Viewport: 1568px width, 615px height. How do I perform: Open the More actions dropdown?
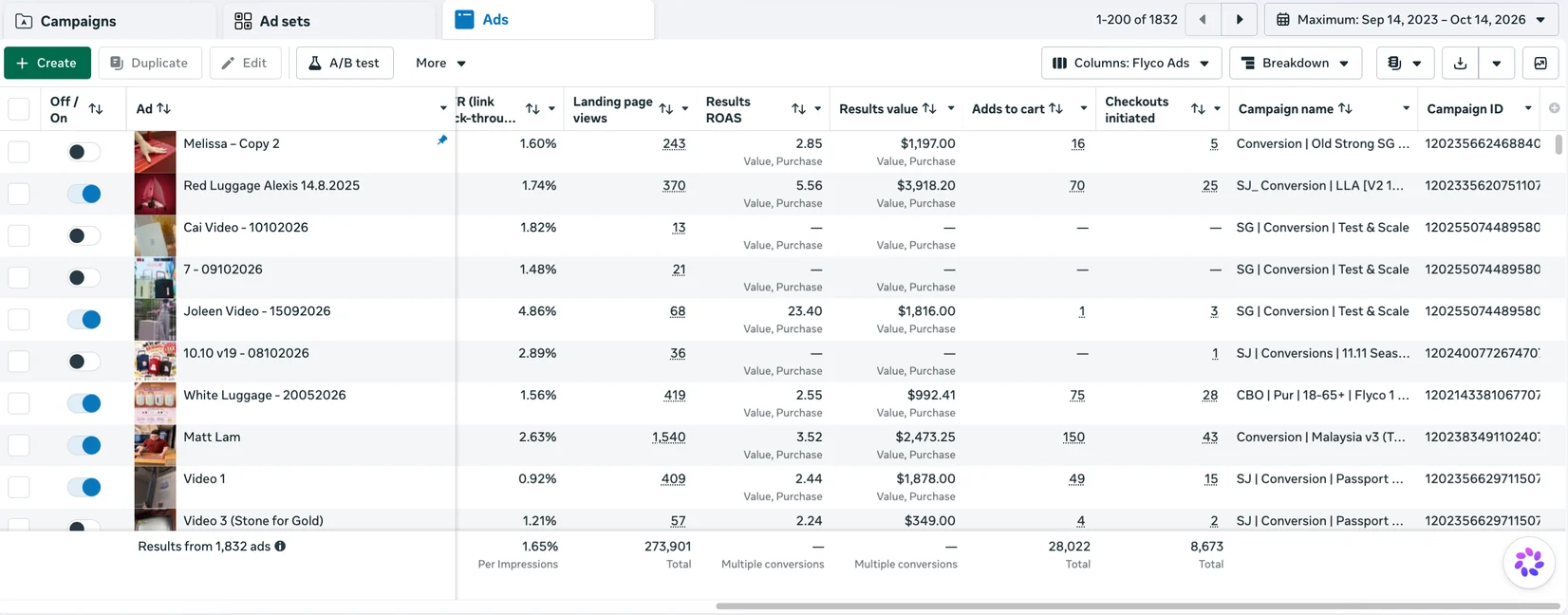440,63
